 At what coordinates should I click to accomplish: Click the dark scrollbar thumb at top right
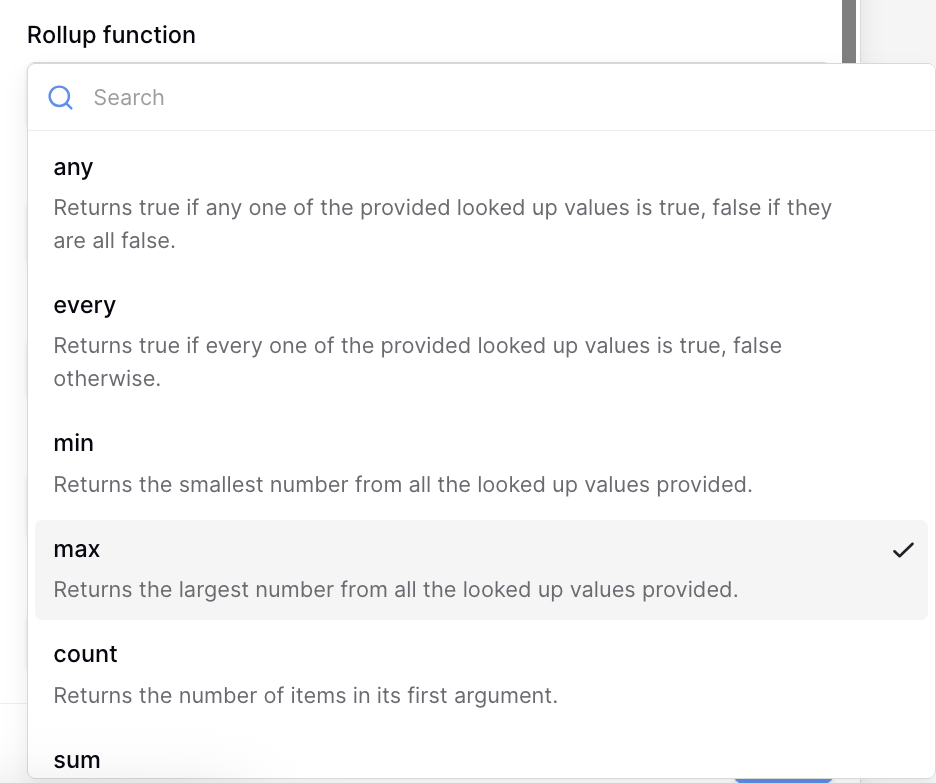(x=849, y=30)
